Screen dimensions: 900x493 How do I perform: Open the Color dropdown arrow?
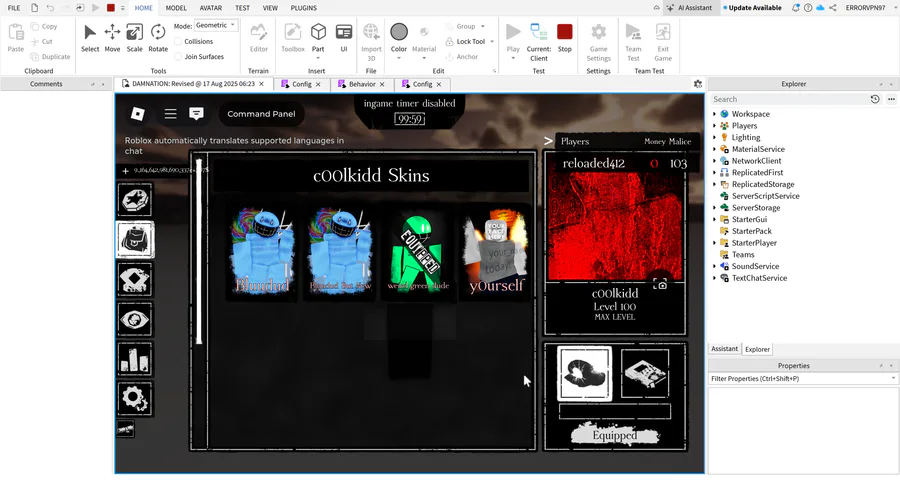[399, 58]
